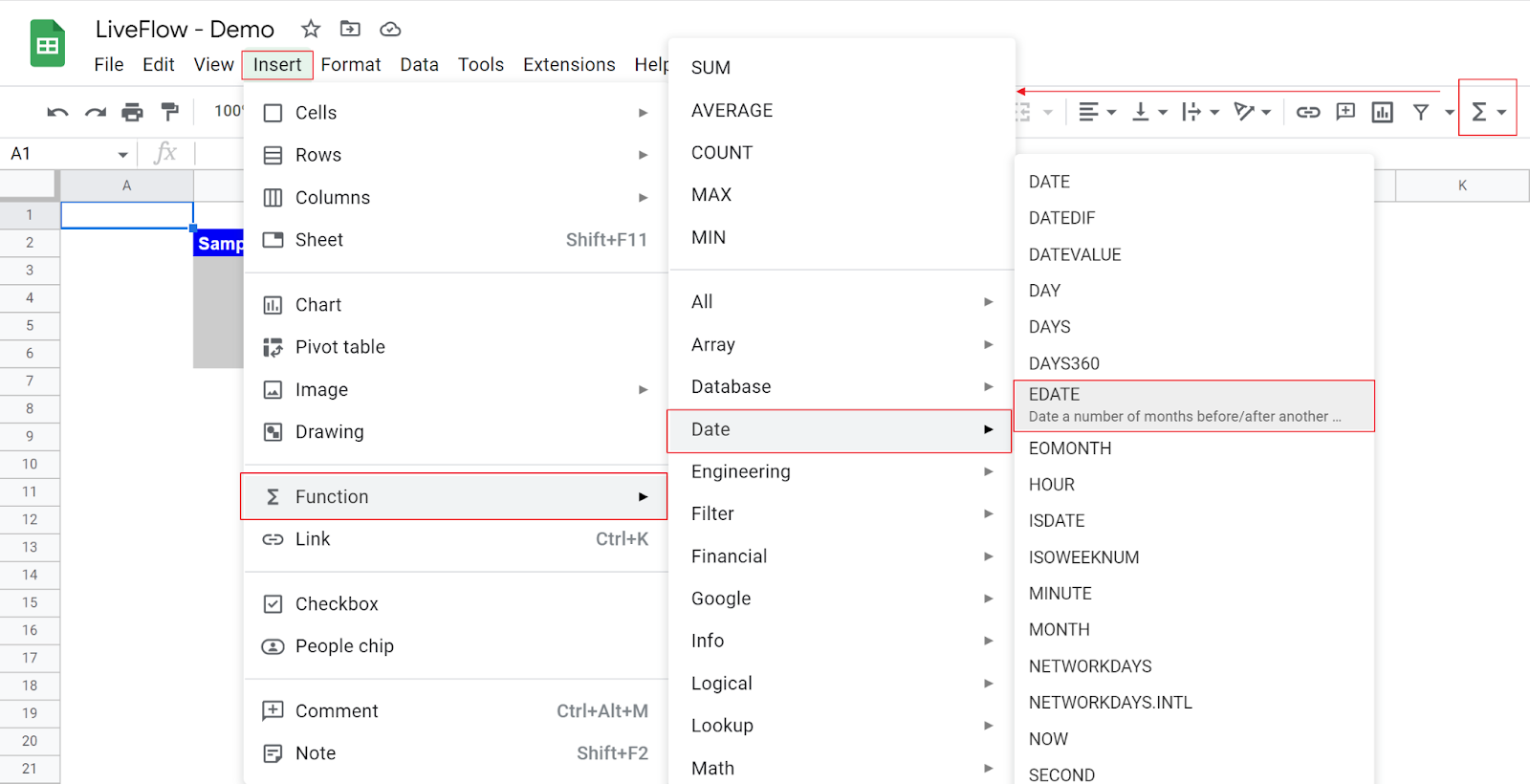
Task: Open the Data menu
Action: (419, 64)
